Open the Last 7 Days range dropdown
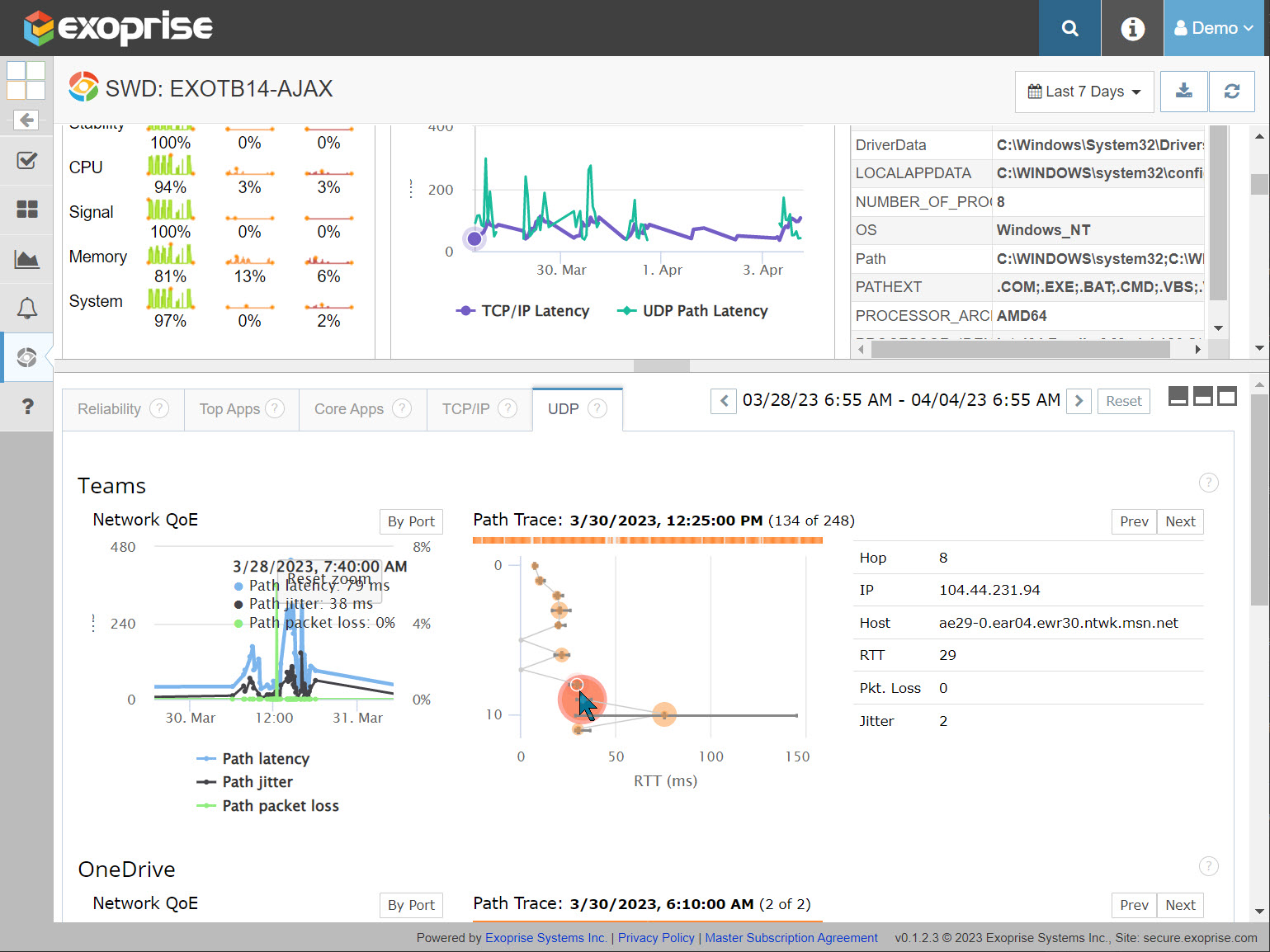Image resolution: width=1270 pixels, height=952 pixels. click(x=1084, y=92)
